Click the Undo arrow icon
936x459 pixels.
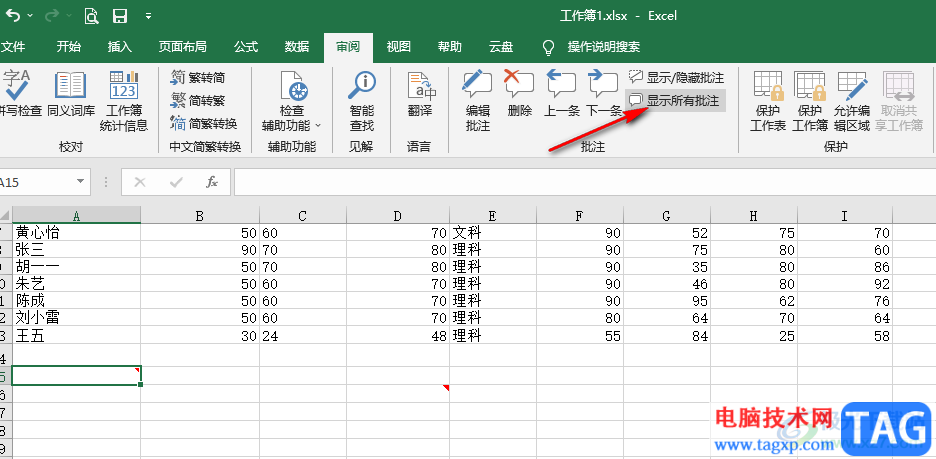13,16
